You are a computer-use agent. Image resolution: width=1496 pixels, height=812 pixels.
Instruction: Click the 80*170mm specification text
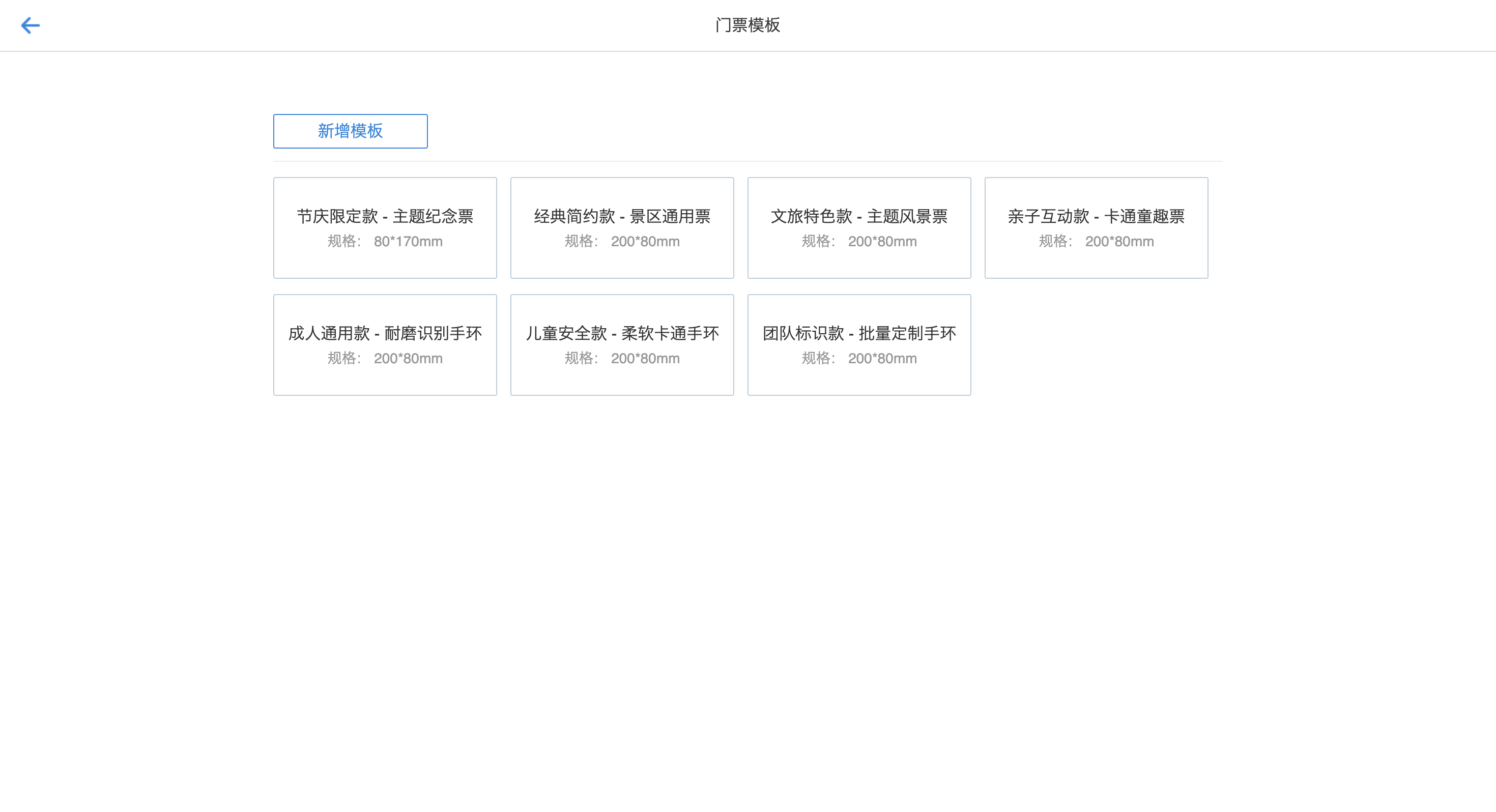408,242
